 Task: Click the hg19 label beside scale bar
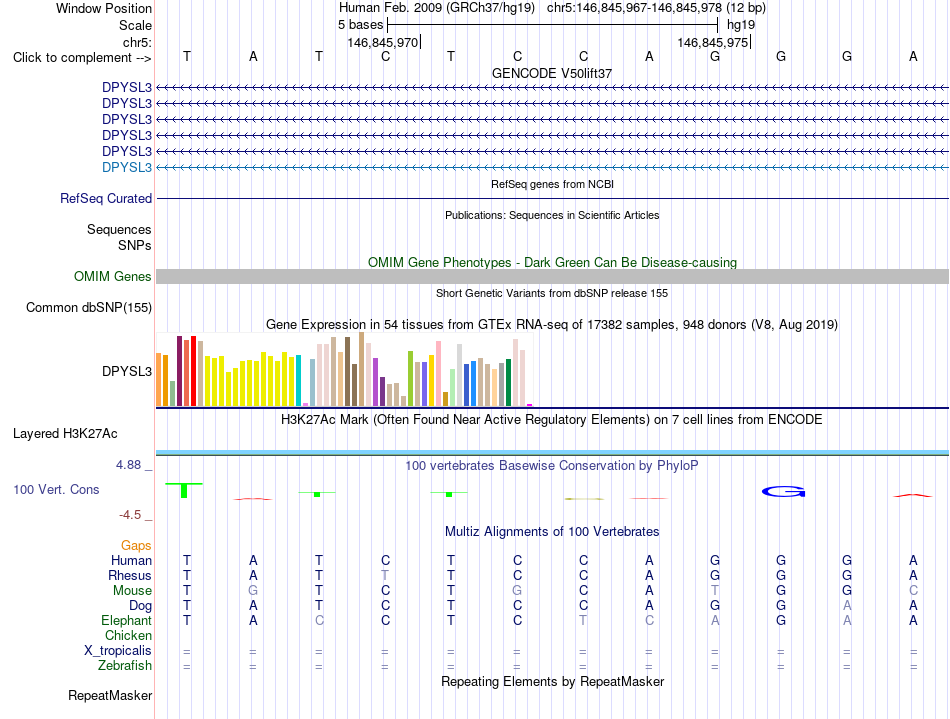click(x=741, y=25)
